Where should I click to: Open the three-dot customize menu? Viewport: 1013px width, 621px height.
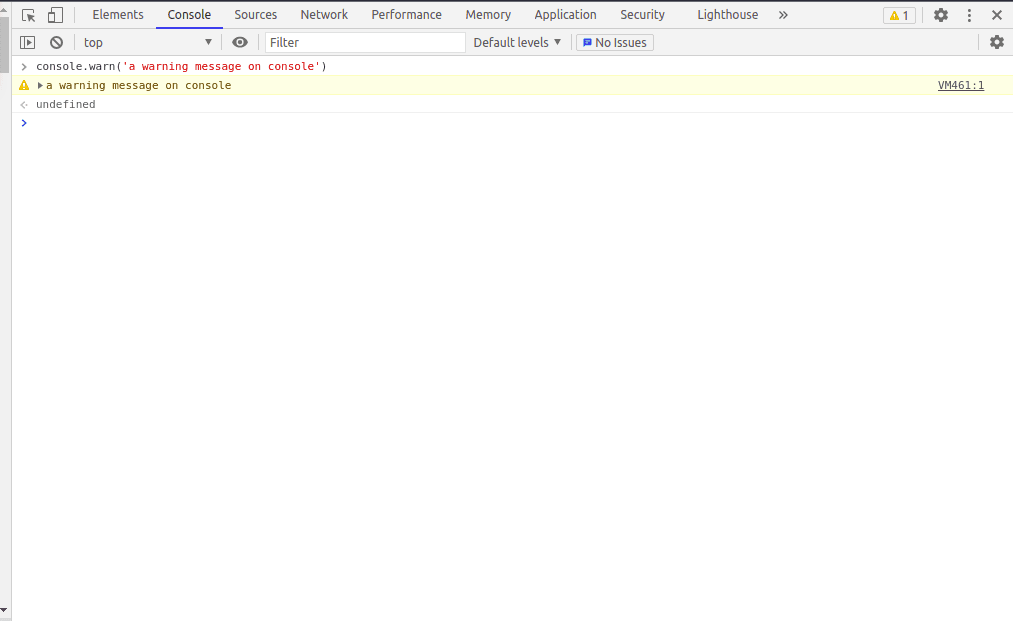point(969,16)
